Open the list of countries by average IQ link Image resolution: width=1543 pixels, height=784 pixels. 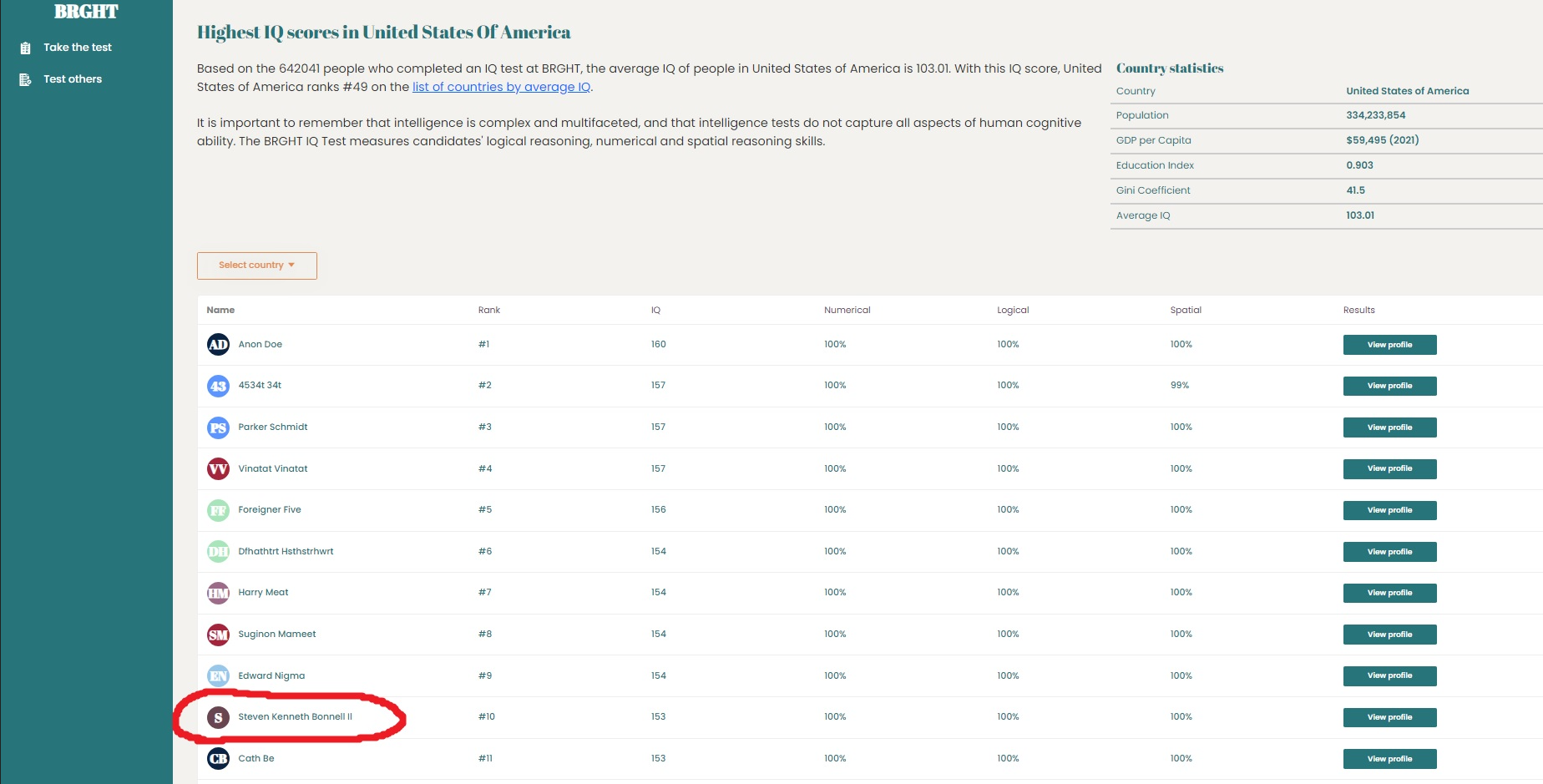[502, 87]
